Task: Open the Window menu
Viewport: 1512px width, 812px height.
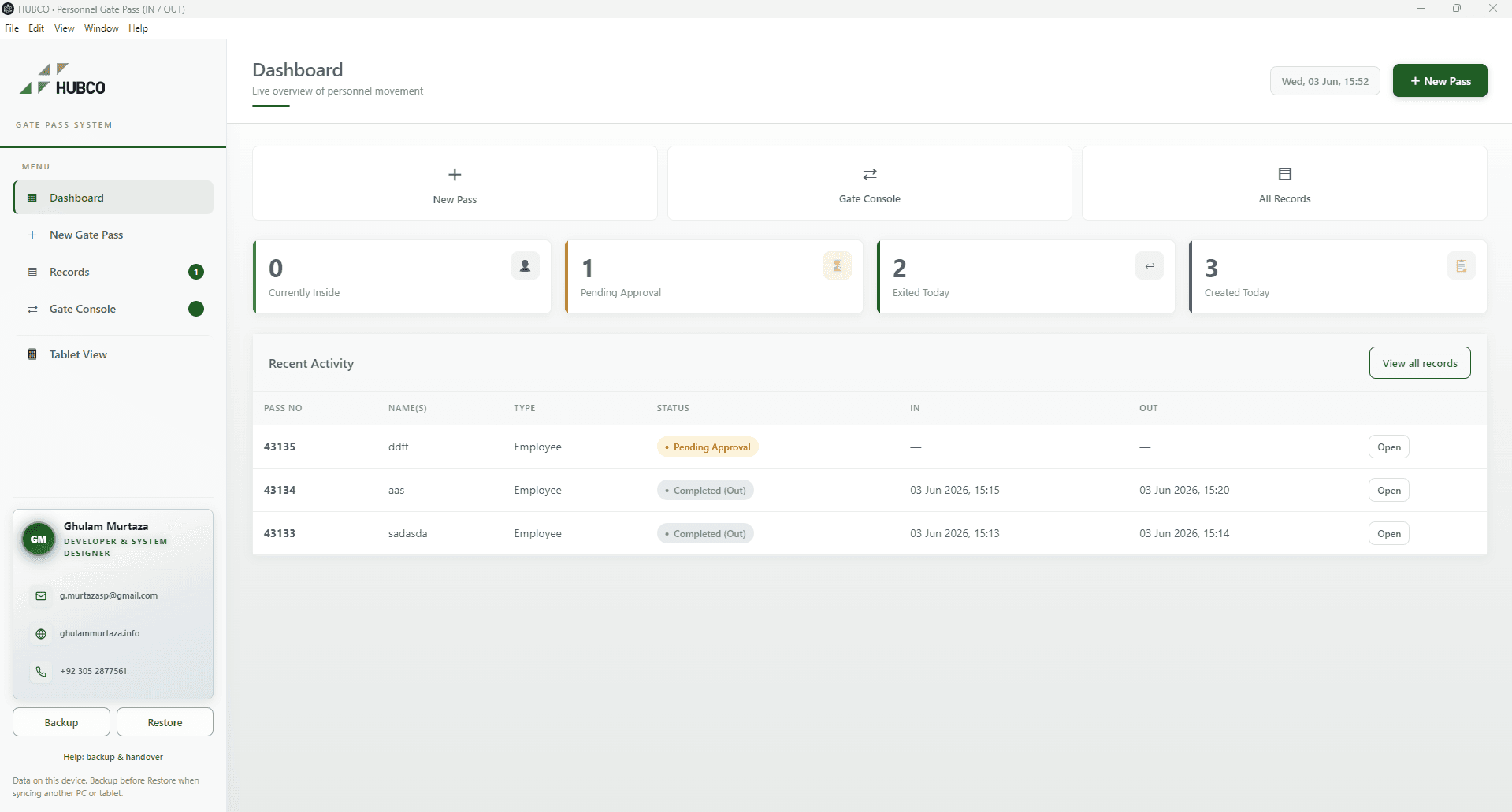Action: click(x=102, y=28)
